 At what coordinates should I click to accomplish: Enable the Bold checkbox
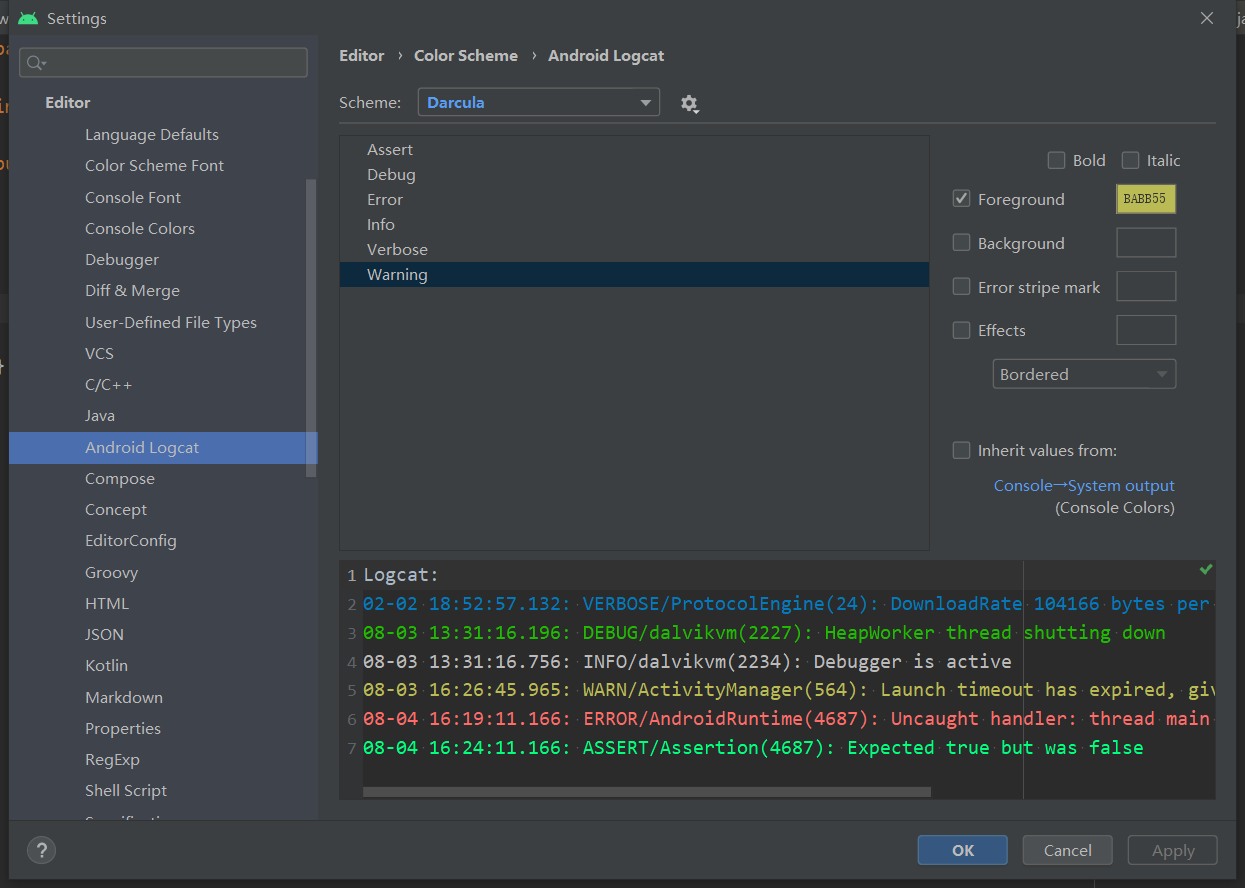[x=1056, y=160]
